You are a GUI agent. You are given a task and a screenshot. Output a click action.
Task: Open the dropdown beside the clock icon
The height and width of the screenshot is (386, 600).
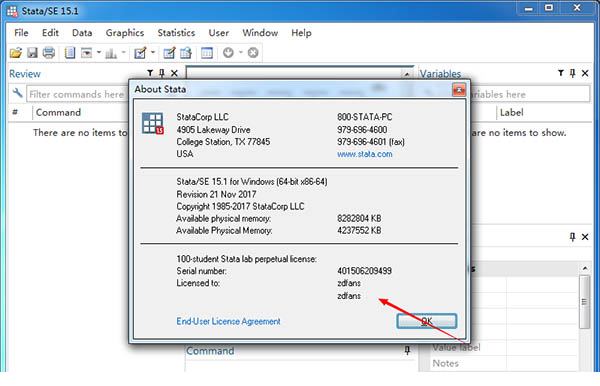(x=241, y=52)
